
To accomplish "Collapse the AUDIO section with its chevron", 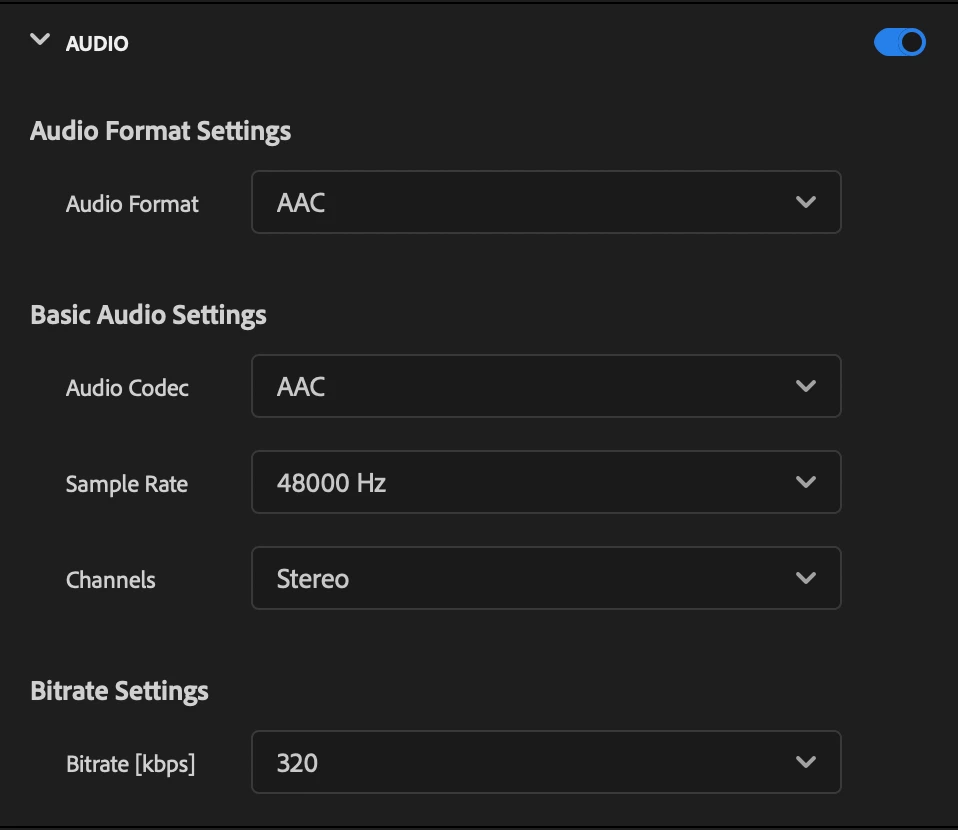I will [40, 40].
